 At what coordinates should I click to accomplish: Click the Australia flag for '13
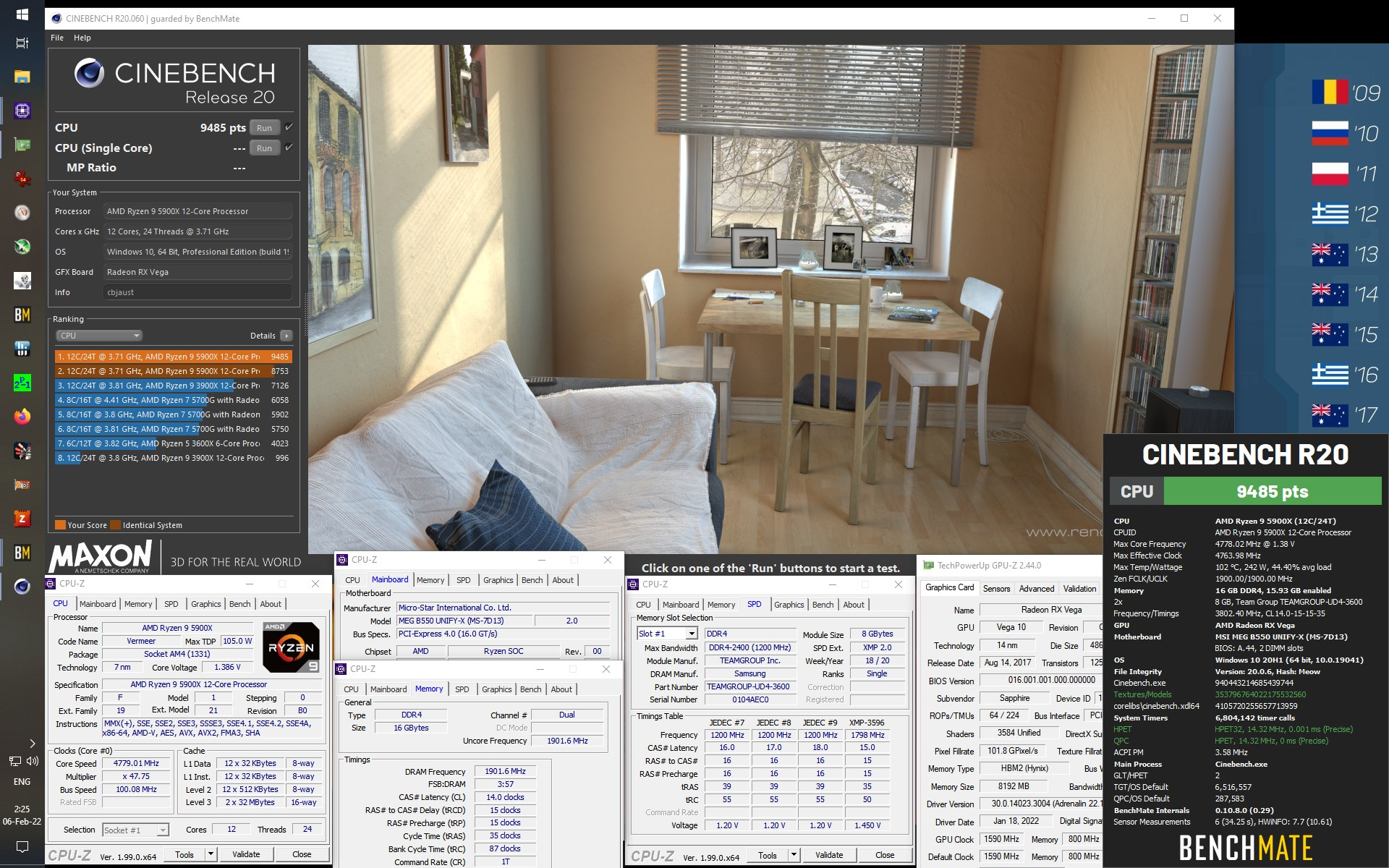(x=1330, y=254)
